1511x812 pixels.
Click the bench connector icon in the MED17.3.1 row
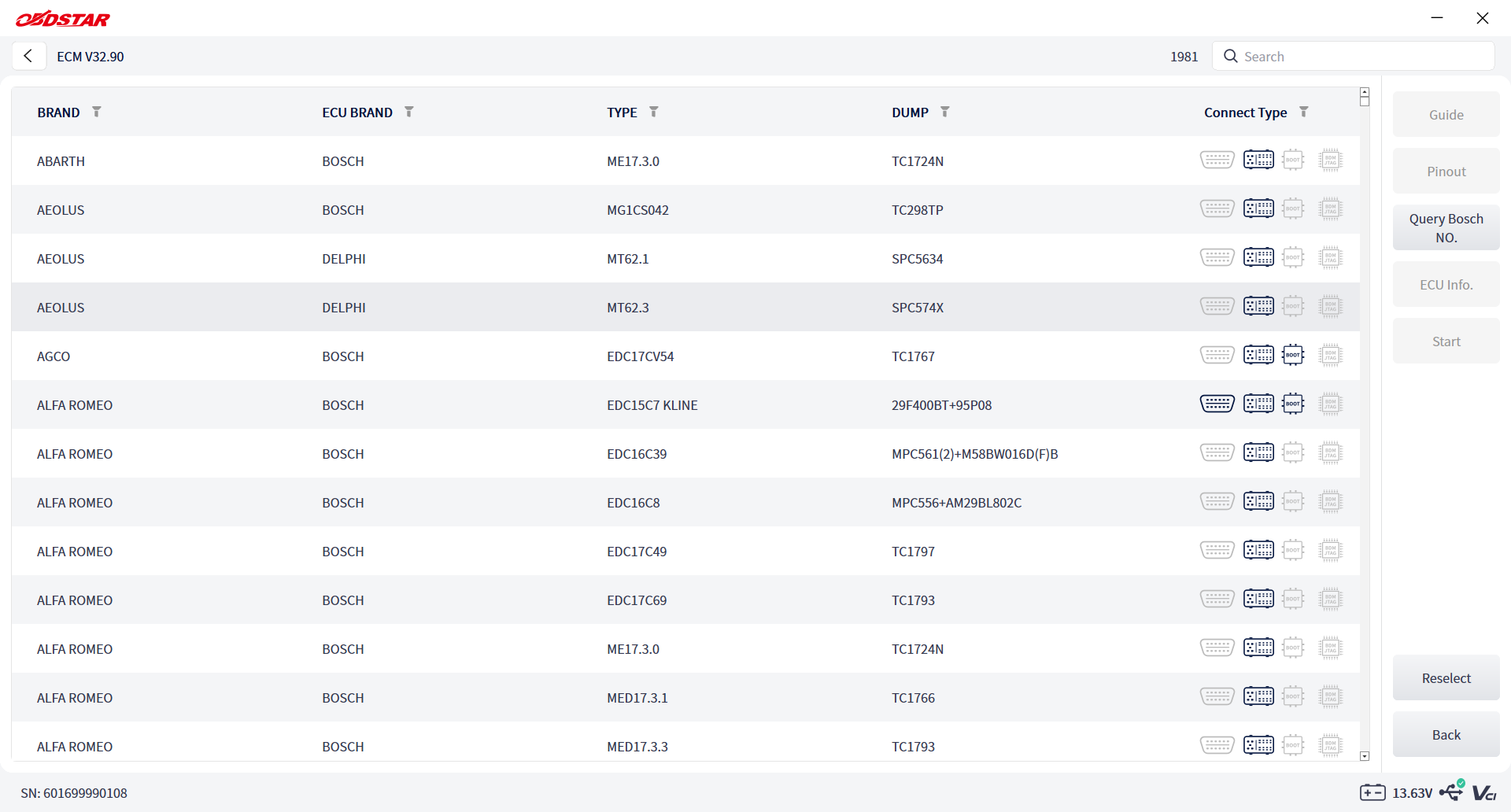pos(1258,697)
